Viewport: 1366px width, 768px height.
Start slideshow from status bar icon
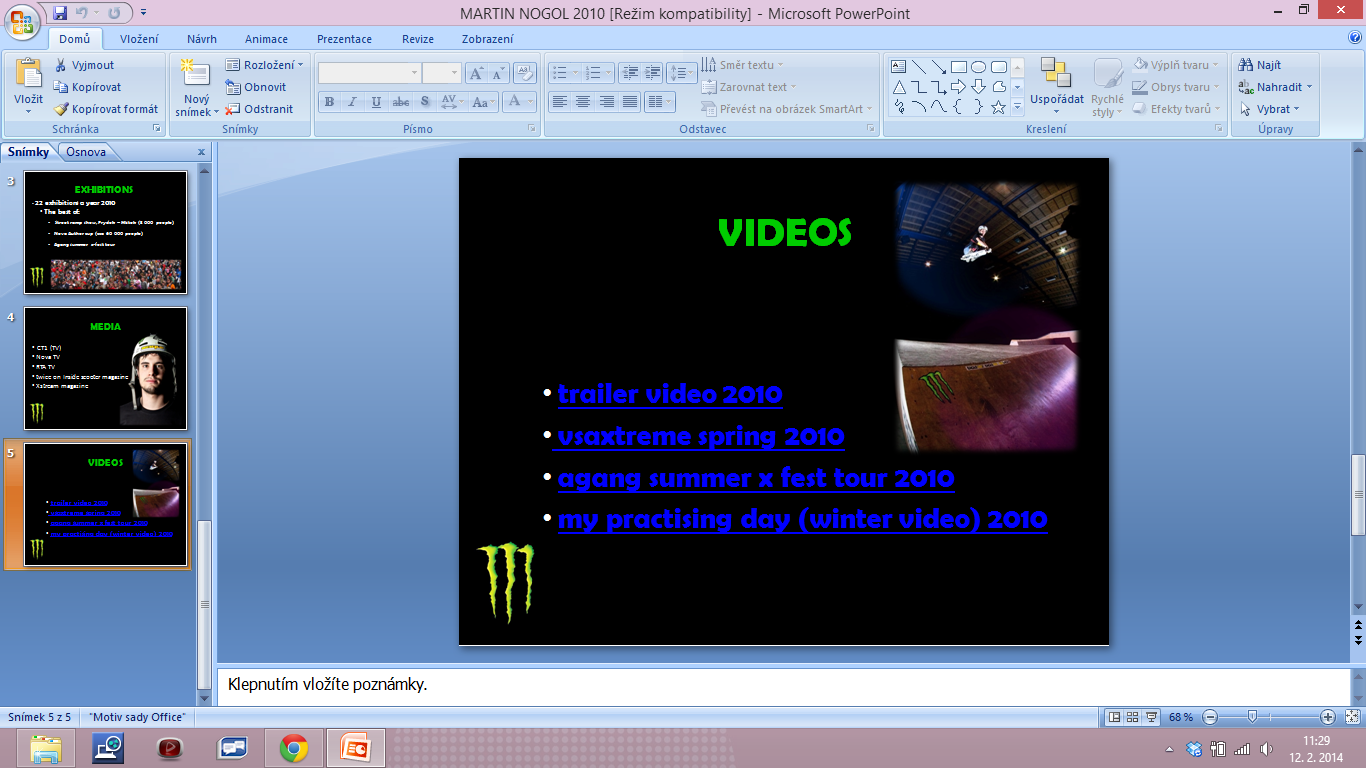[x=1151, y=717]
